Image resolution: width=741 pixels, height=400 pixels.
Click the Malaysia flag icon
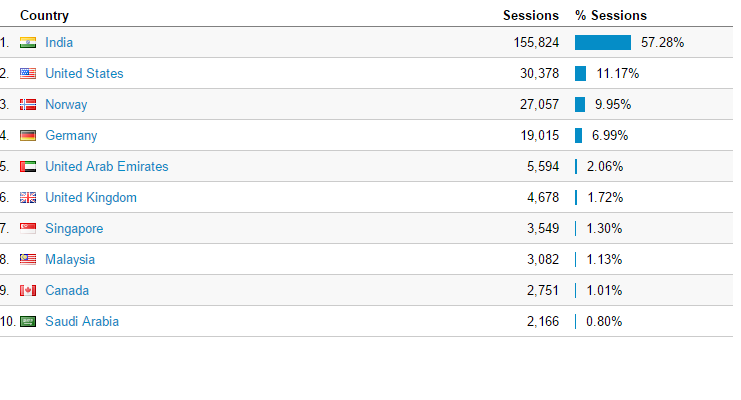point(28,260)
